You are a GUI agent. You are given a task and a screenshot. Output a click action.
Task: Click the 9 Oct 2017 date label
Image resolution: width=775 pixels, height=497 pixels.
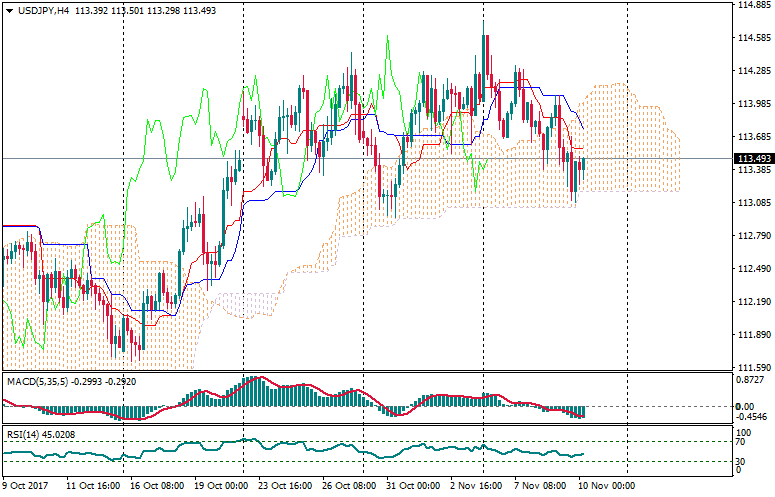[26, 485]
